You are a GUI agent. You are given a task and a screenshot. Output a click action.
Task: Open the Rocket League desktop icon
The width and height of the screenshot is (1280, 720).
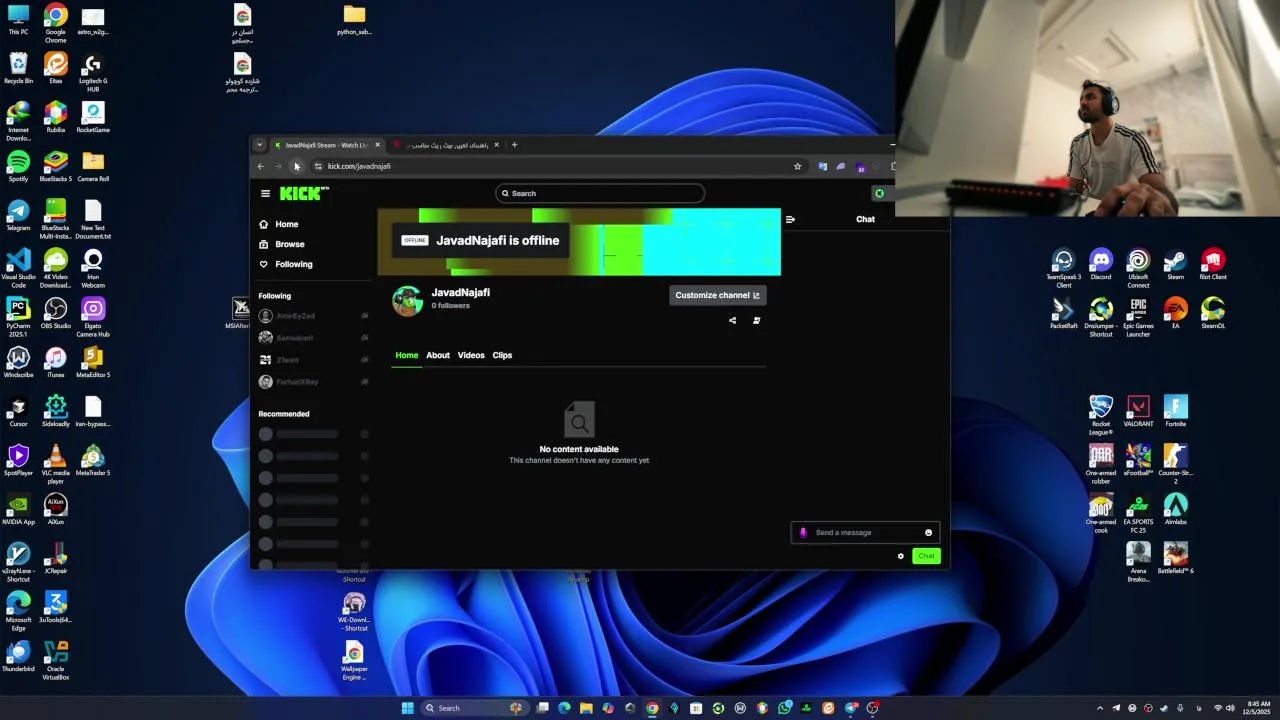pos(1101,416)
